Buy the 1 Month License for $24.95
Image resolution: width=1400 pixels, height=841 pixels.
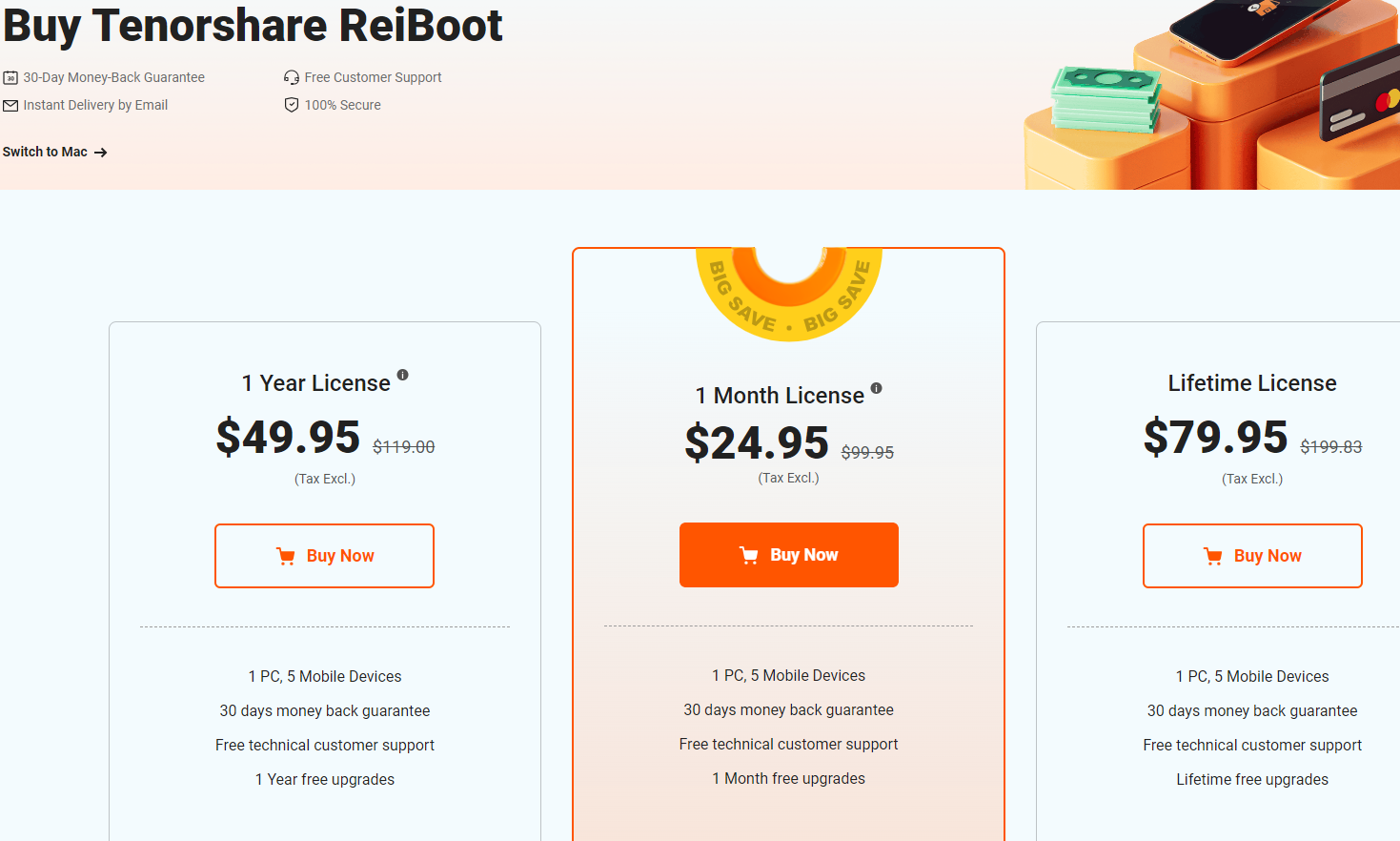[788, 555]
